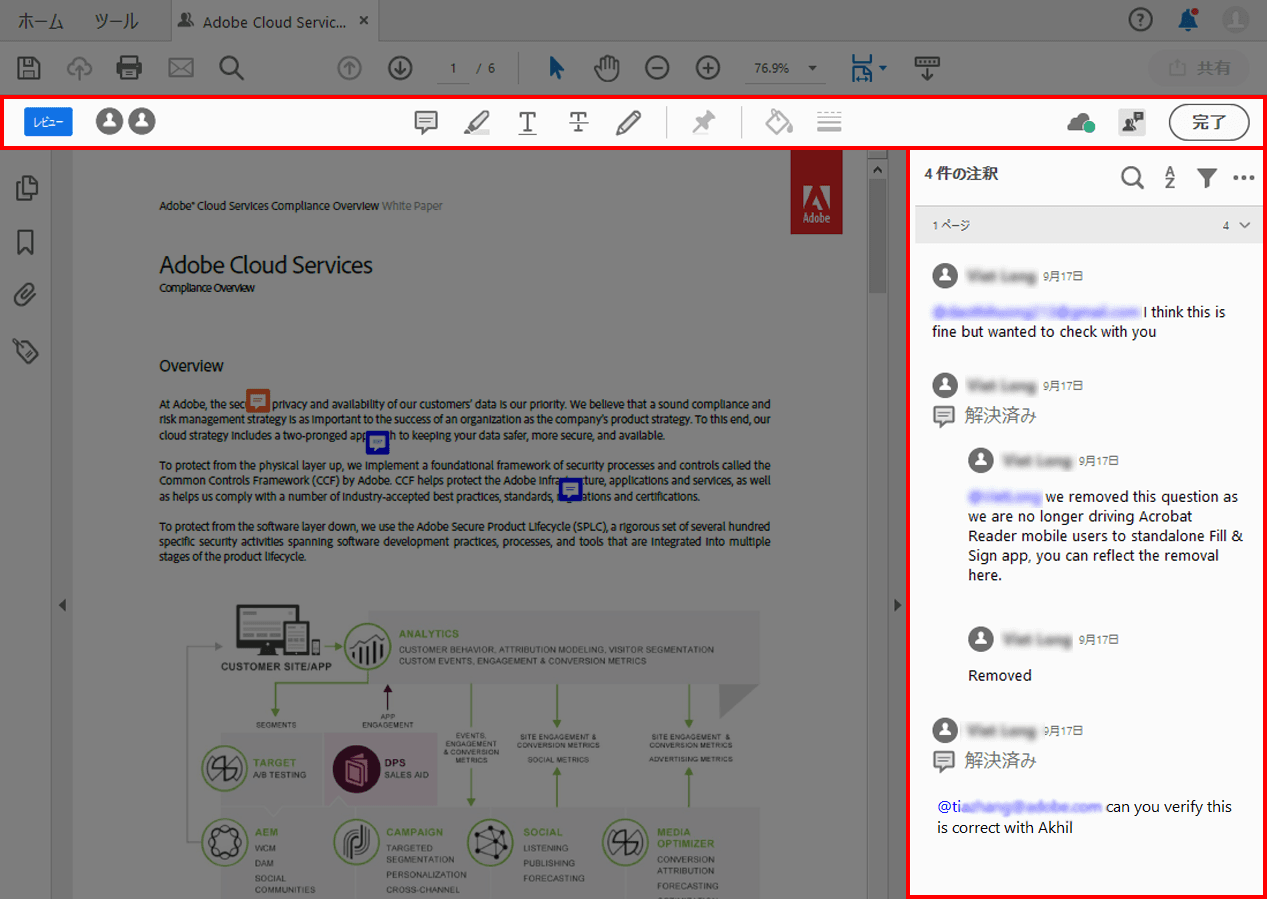Open the comments panel overflow menu
The image size is (1267, 899).
click(x=1243, y=177)
